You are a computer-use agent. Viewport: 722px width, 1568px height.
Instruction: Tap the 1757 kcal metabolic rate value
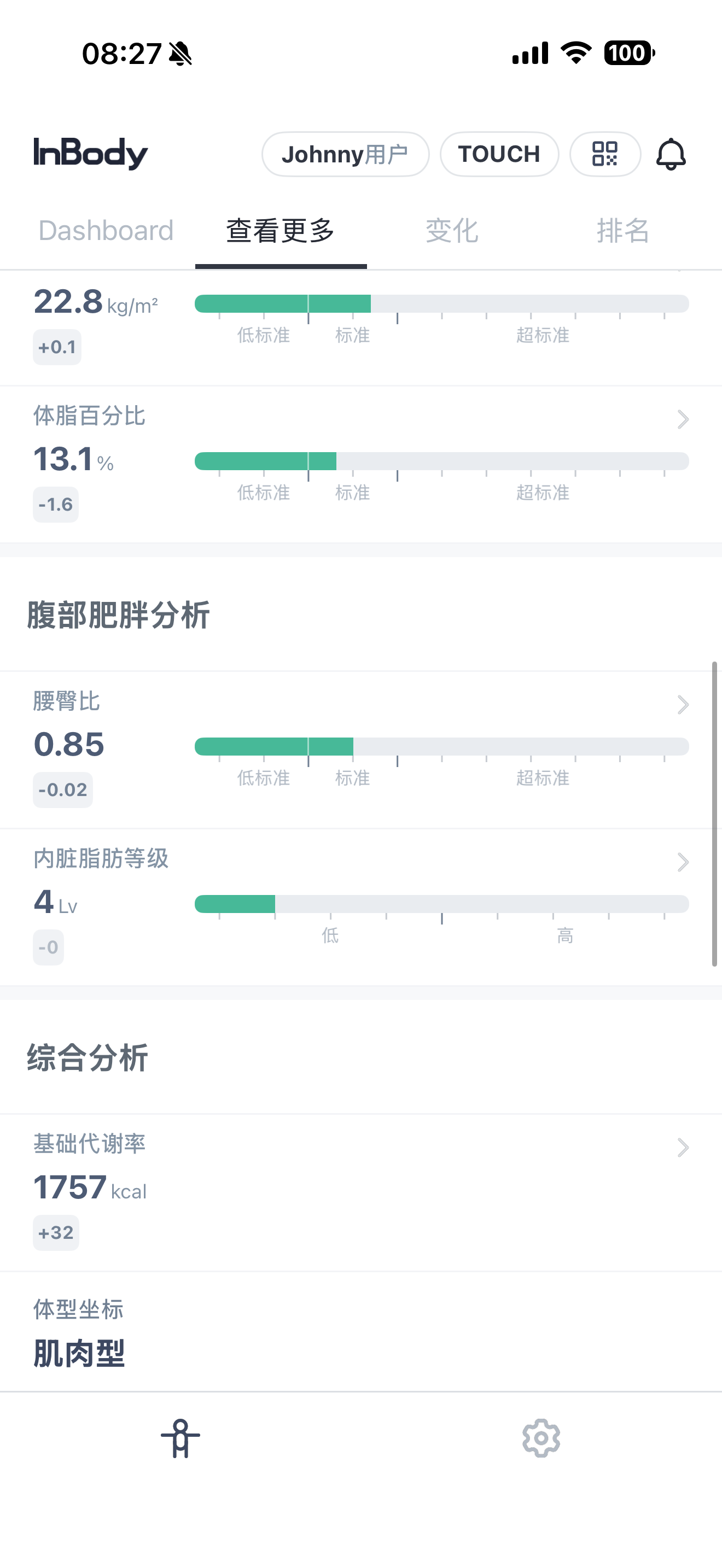tap(90, 1187)
